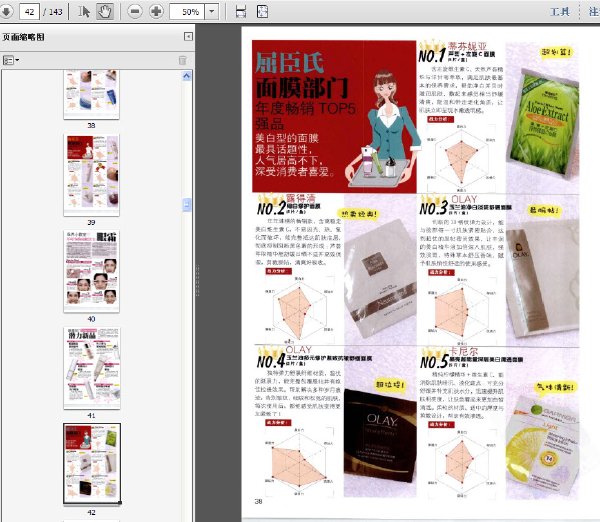Click the panel divider grip handle

tap(197, 280)
